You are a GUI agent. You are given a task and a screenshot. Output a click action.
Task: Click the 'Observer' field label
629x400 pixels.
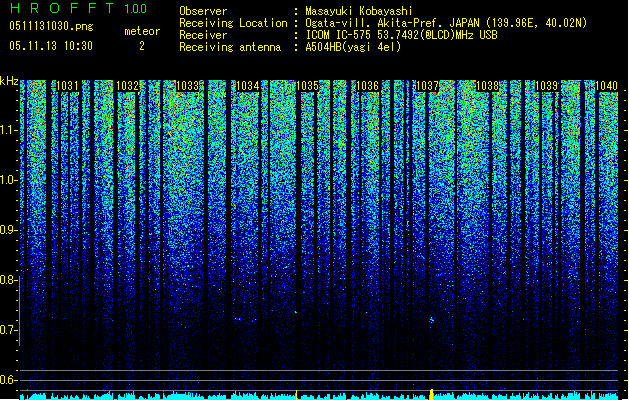click(203, 11)
